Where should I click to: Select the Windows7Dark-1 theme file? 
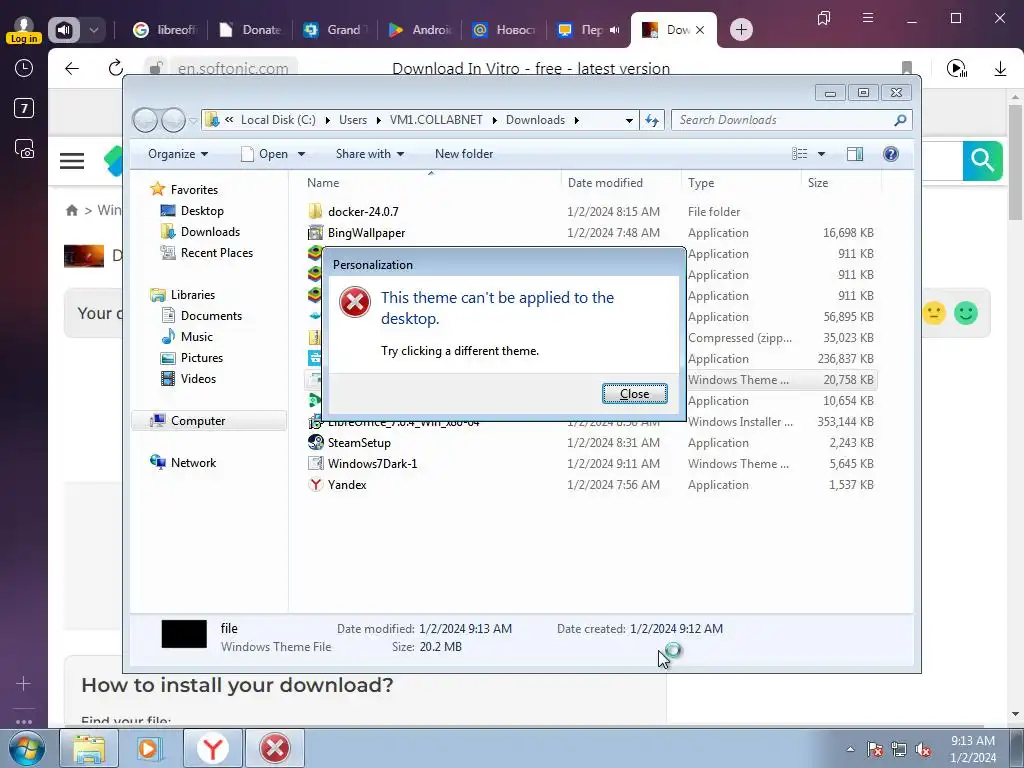point(372,464)
